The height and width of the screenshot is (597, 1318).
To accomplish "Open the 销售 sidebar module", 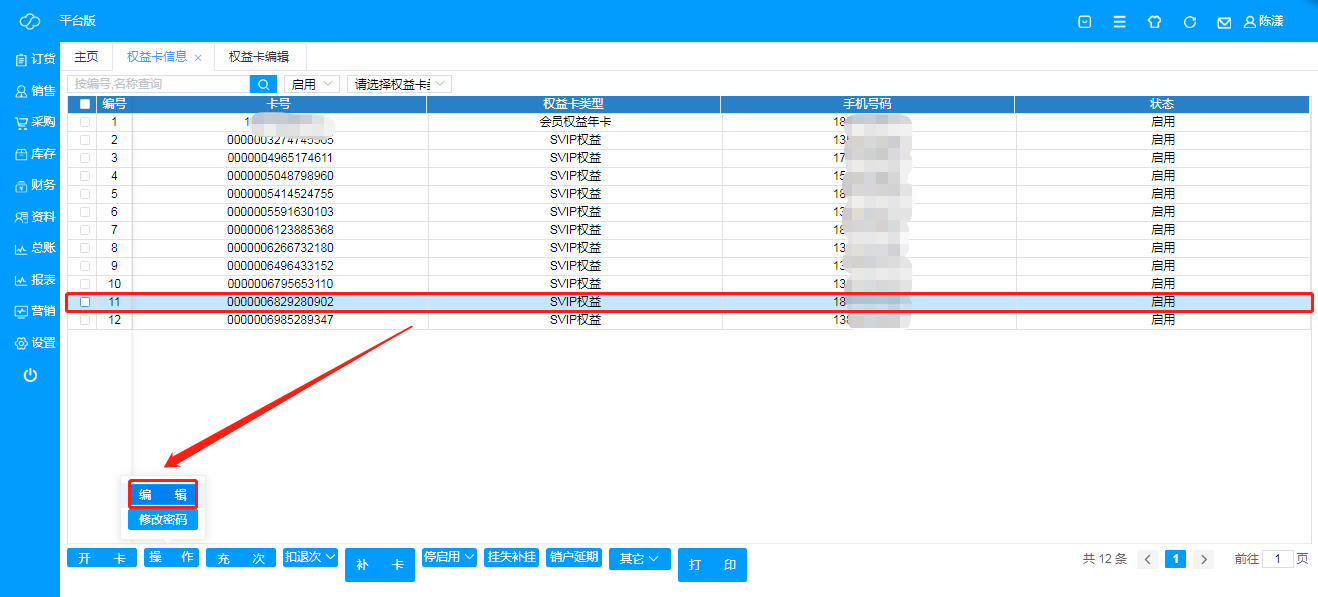I will coord(35,91).
